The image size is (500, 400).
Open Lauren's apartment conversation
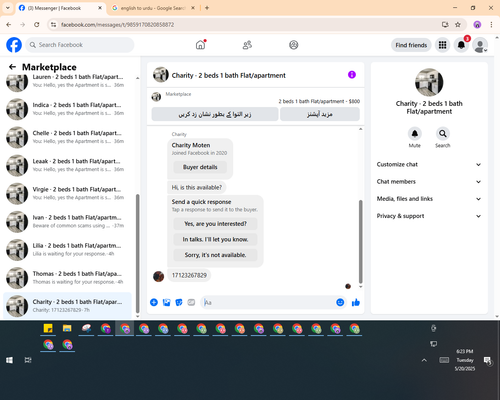[68, 81]
